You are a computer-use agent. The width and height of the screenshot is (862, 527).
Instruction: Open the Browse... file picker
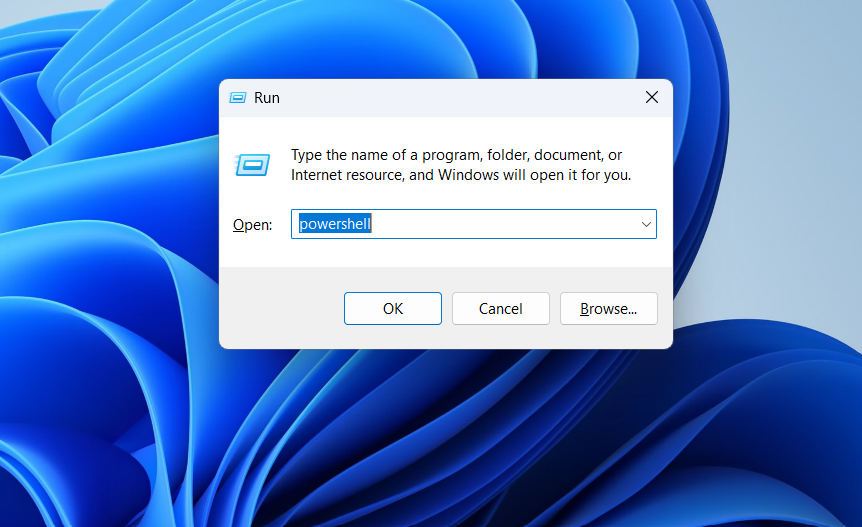point(609,308)
